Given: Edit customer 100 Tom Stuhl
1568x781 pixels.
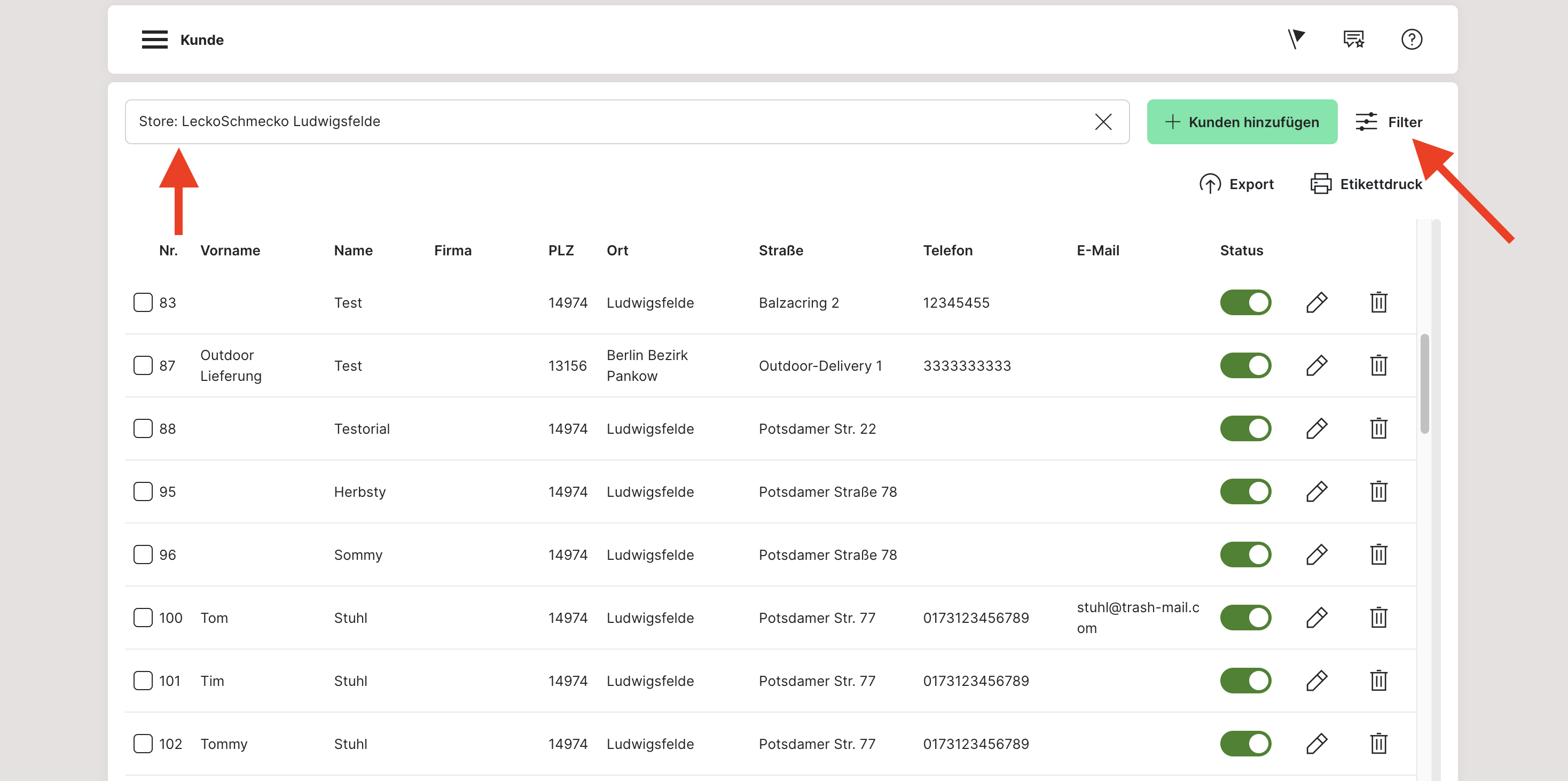Looking at the screenshot, I should [x=1316, y=617].
